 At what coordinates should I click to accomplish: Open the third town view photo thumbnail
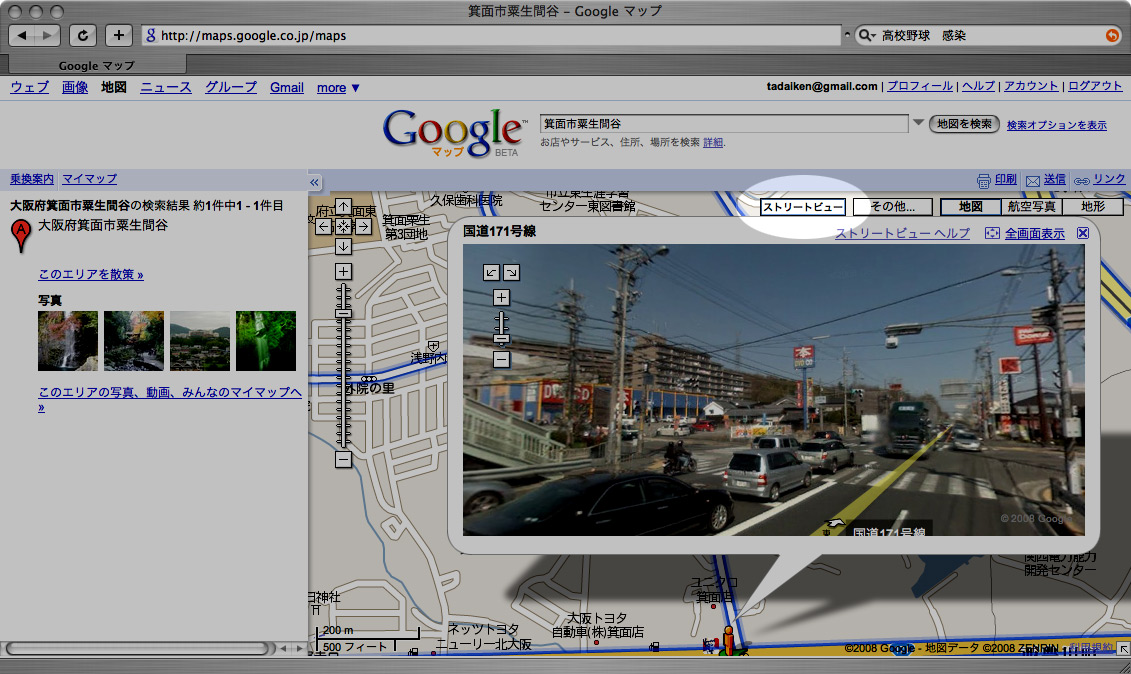(200, 341)
